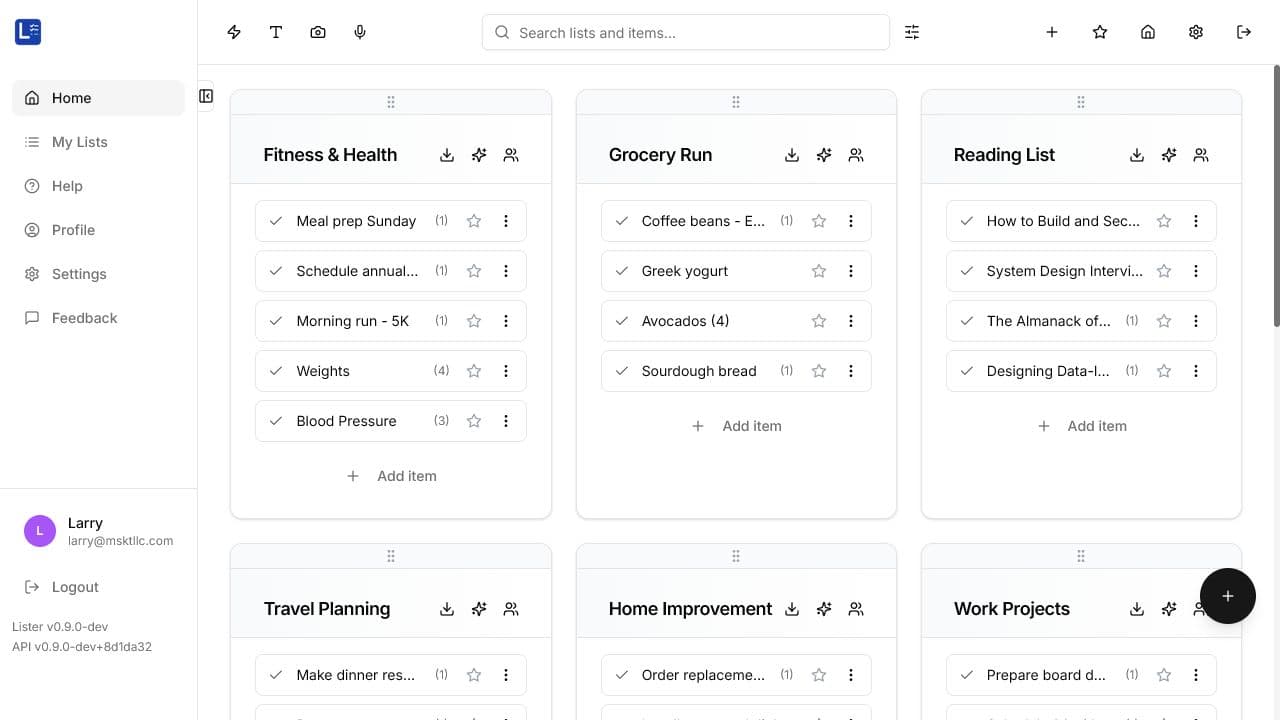Collapse the sidebar panel toggle
Viewport: 1280px width, 720px height.
tap(206, 96)
